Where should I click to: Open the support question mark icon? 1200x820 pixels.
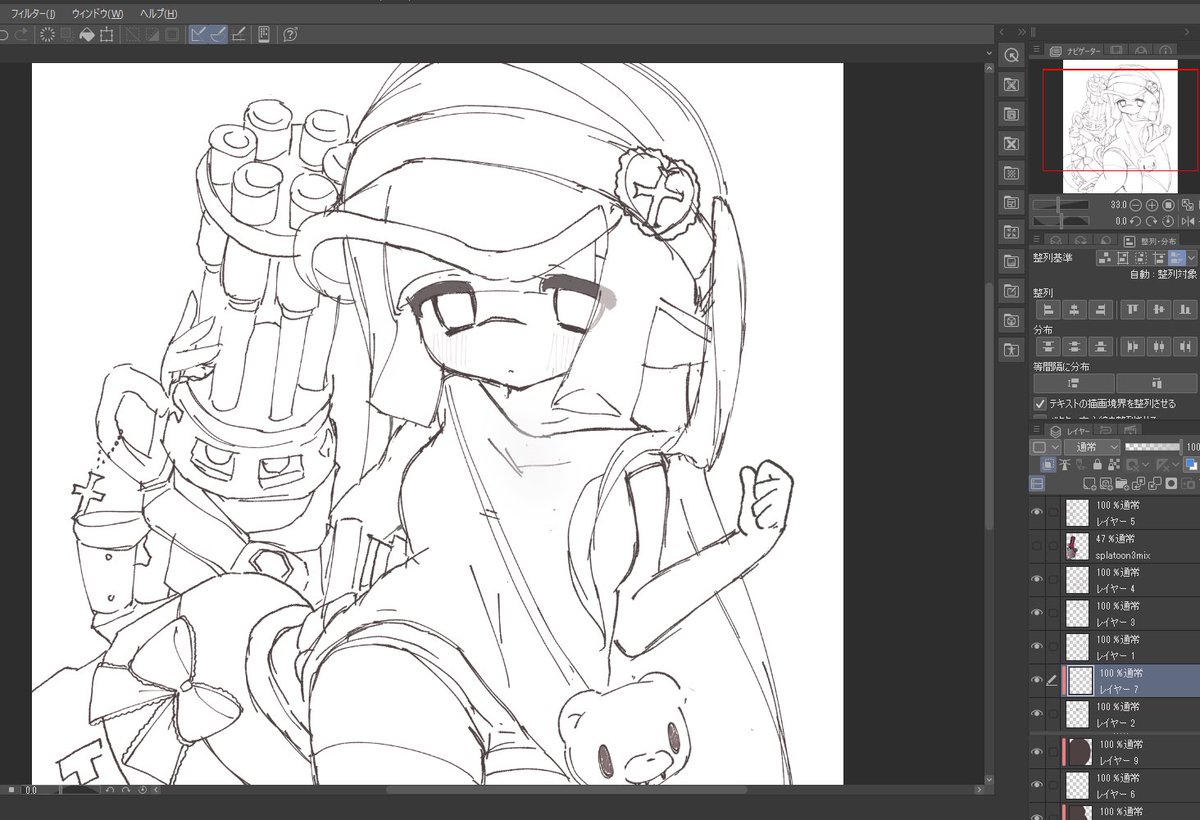tap(290, 34)
